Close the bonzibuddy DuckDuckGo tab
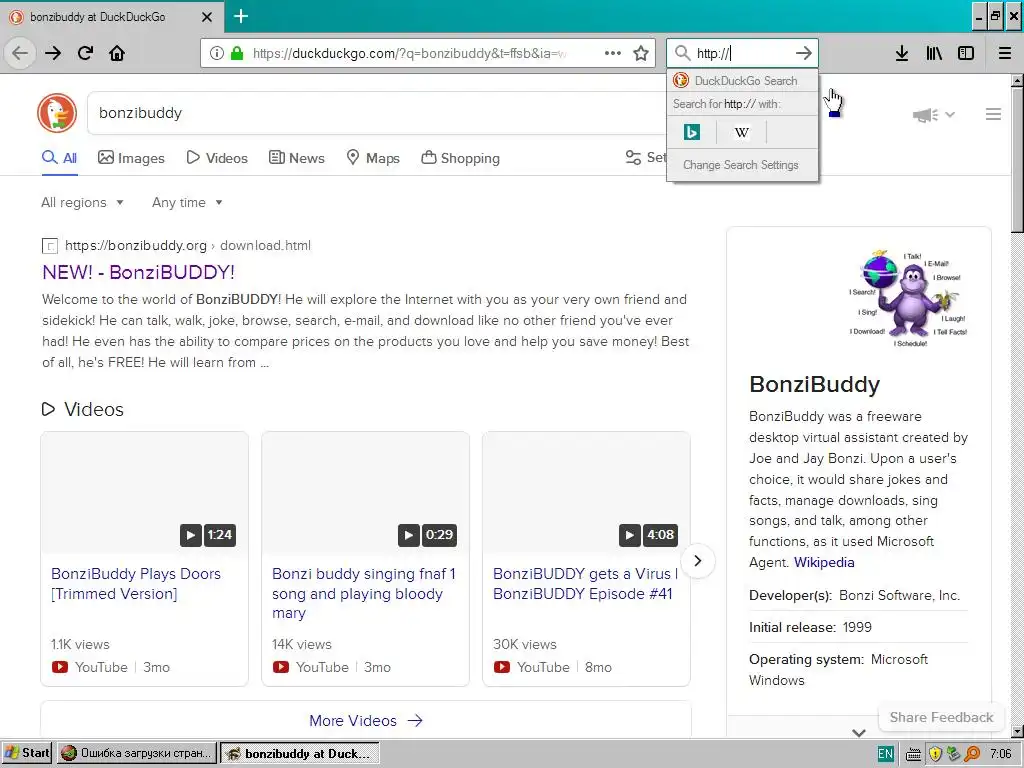Viewport: 1024px width, 768px height. 207,17
